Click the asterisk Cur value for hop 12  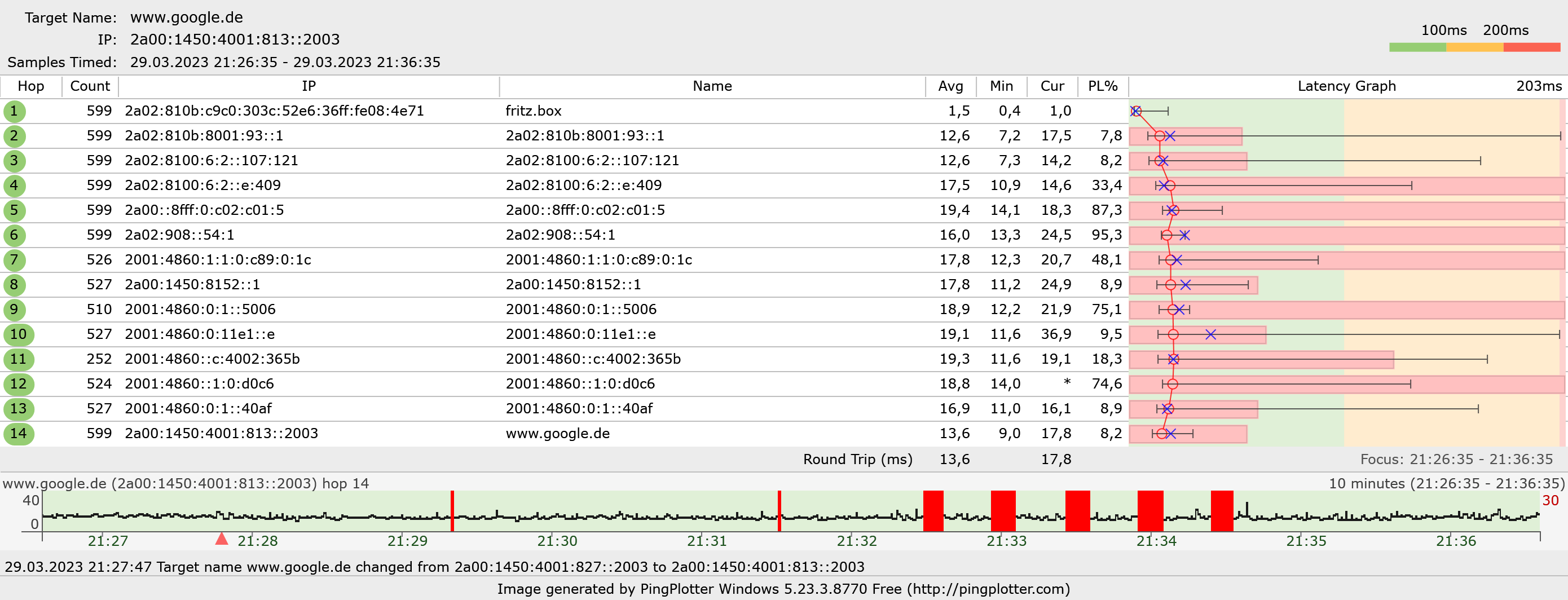[1067, 383]
